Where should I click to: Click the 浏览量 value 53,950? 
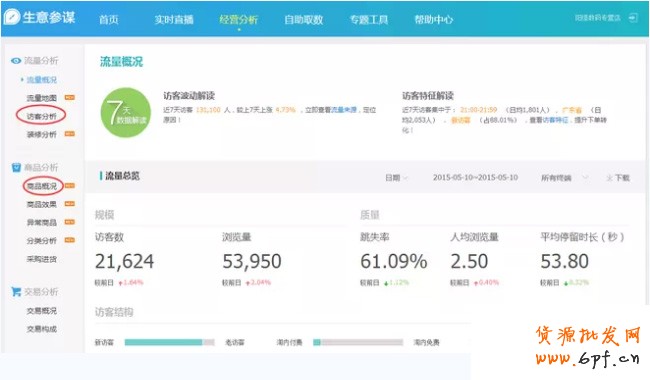pyautogui.click(x=252, y=261)
